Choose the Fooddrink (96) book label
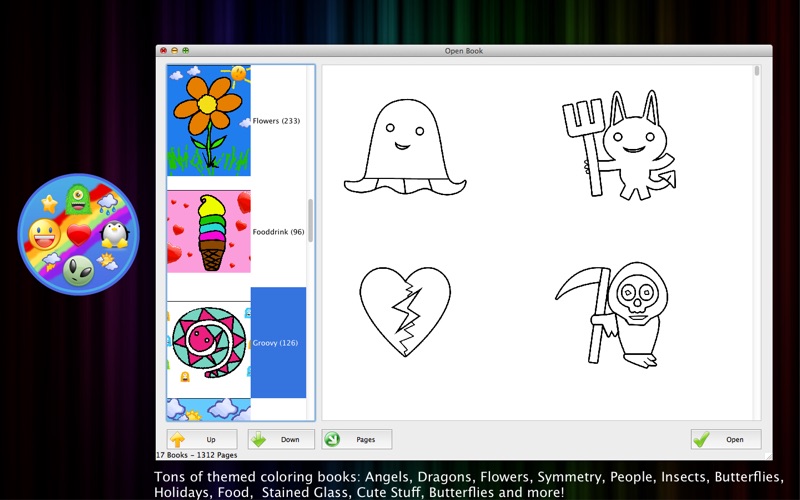This screenshot has width=800, height=500. point(278,232)
